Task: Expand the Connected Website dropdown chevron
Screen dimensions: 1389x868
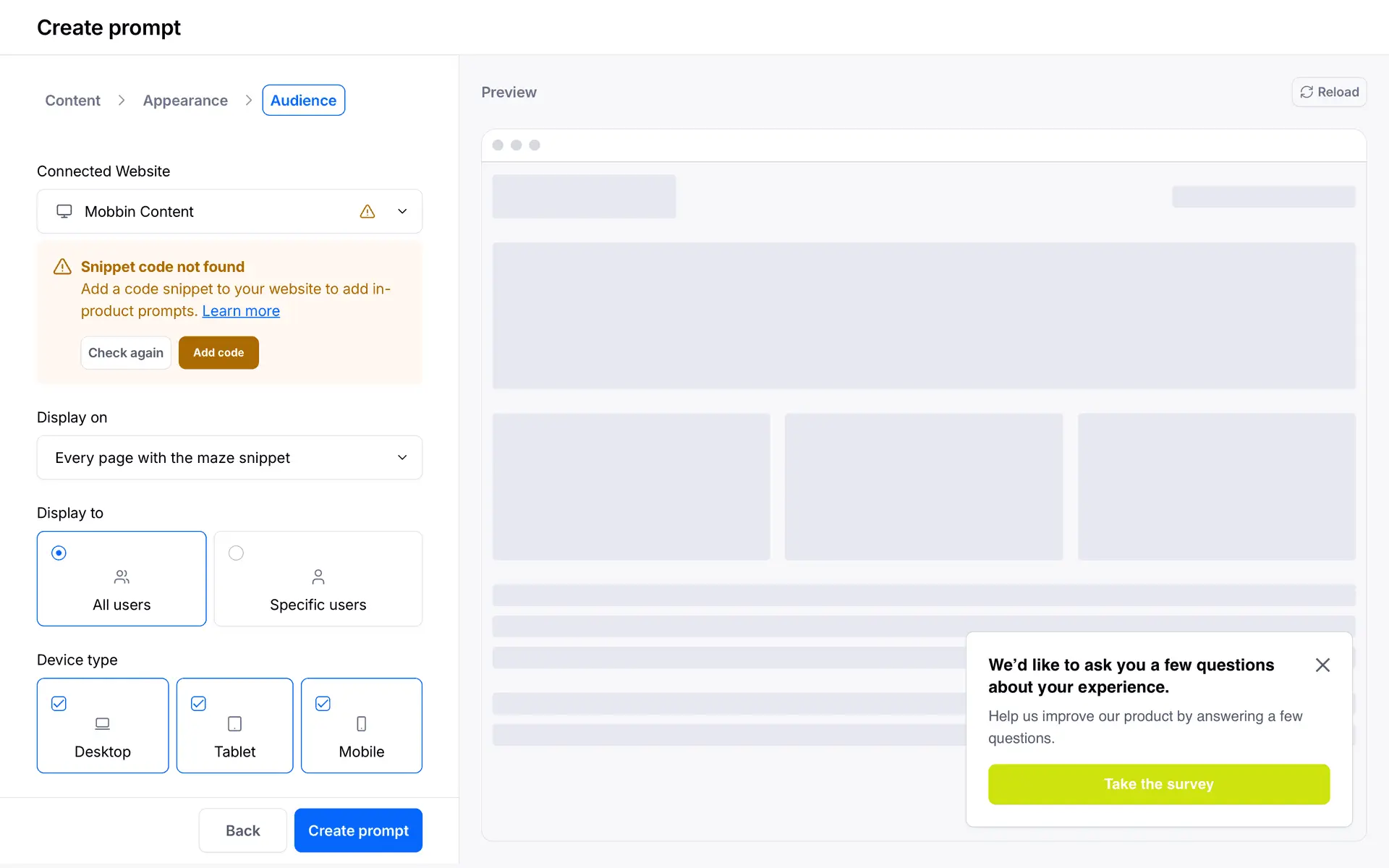Action: coord(402,211)
